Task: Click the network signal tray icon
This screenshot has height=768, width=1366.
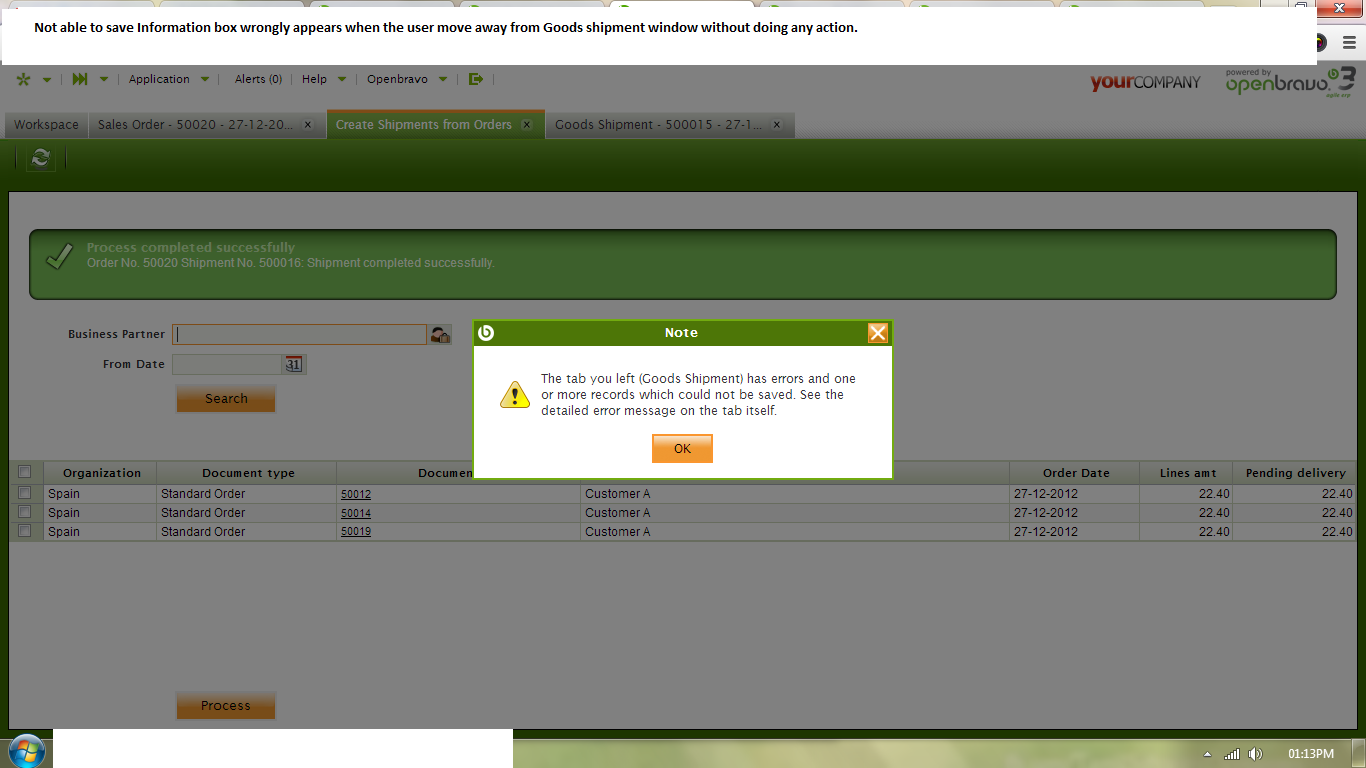Action: (x=1232, y=754)
